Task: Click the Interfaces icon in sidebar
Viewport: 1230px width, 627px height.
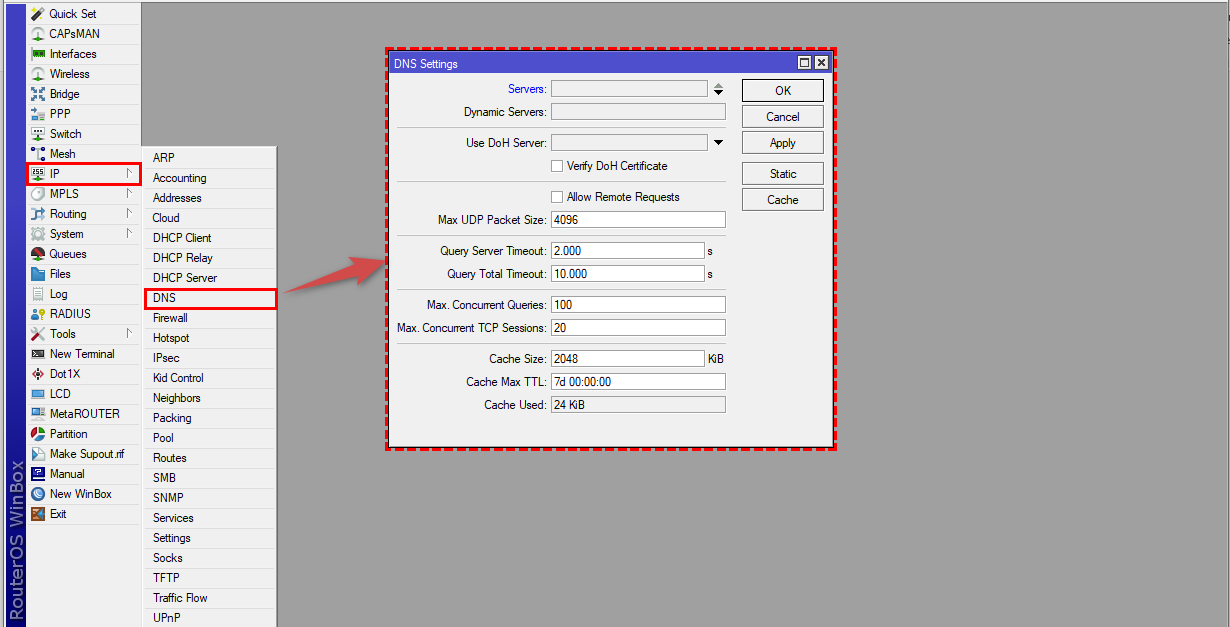Action: [38, 54]
